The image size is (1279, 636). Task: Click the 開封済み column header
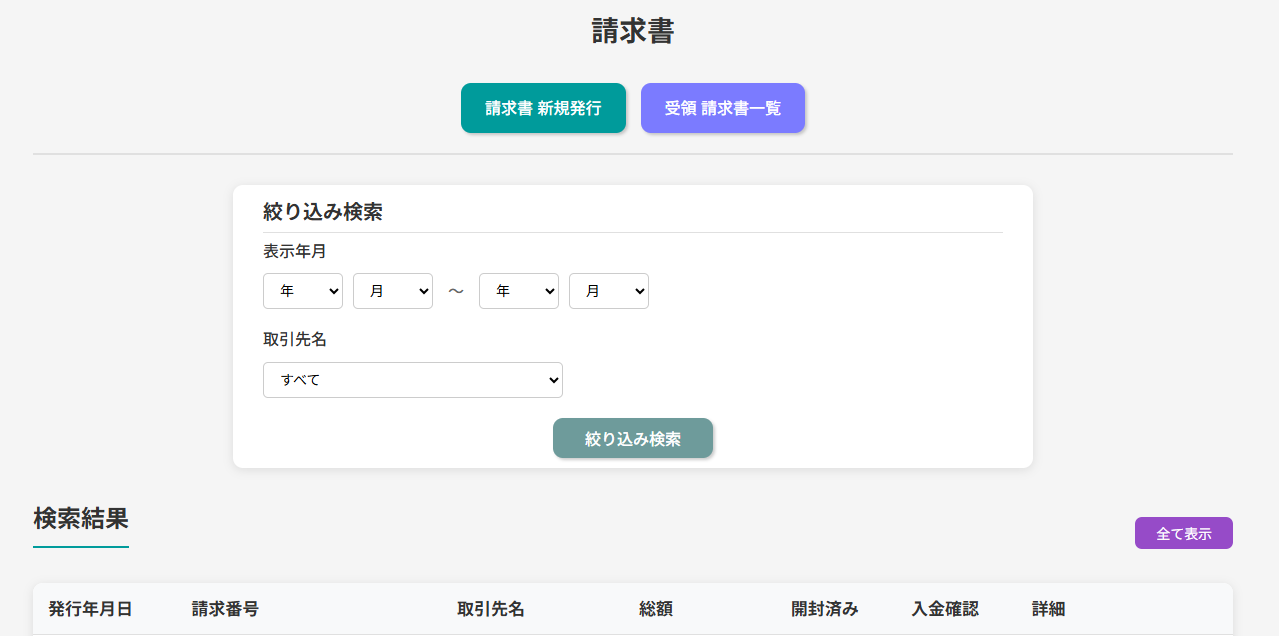(x=825, y=609)
